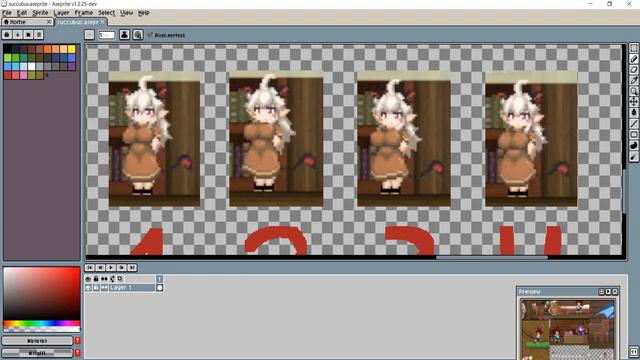The width and height of the screenshot is (640, 360).
Task: Open the Select menu
Action: pyautogui.click(x=107, y=13)
